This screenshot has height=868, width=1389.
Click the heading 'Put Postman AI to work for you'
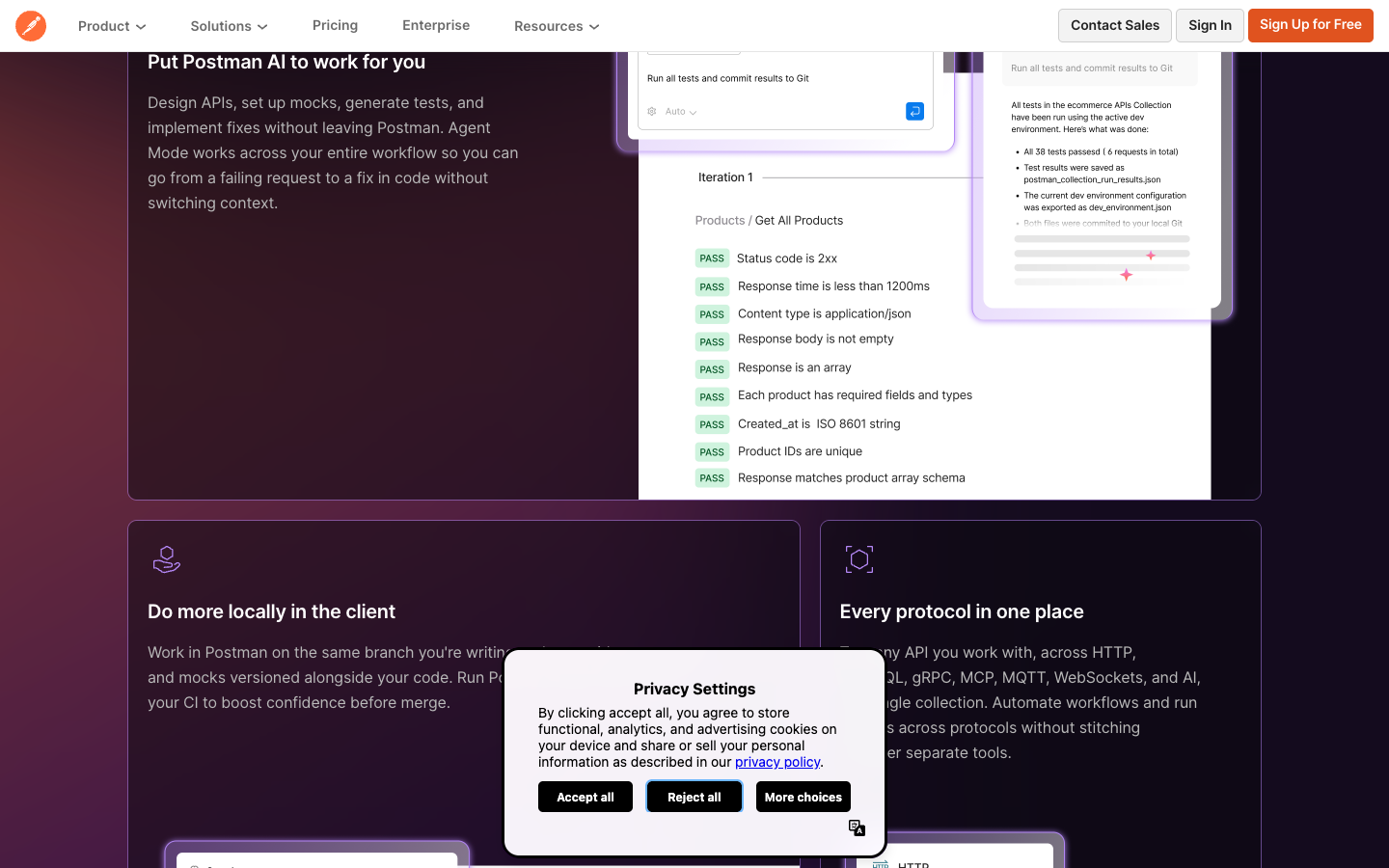pos(286,62)
